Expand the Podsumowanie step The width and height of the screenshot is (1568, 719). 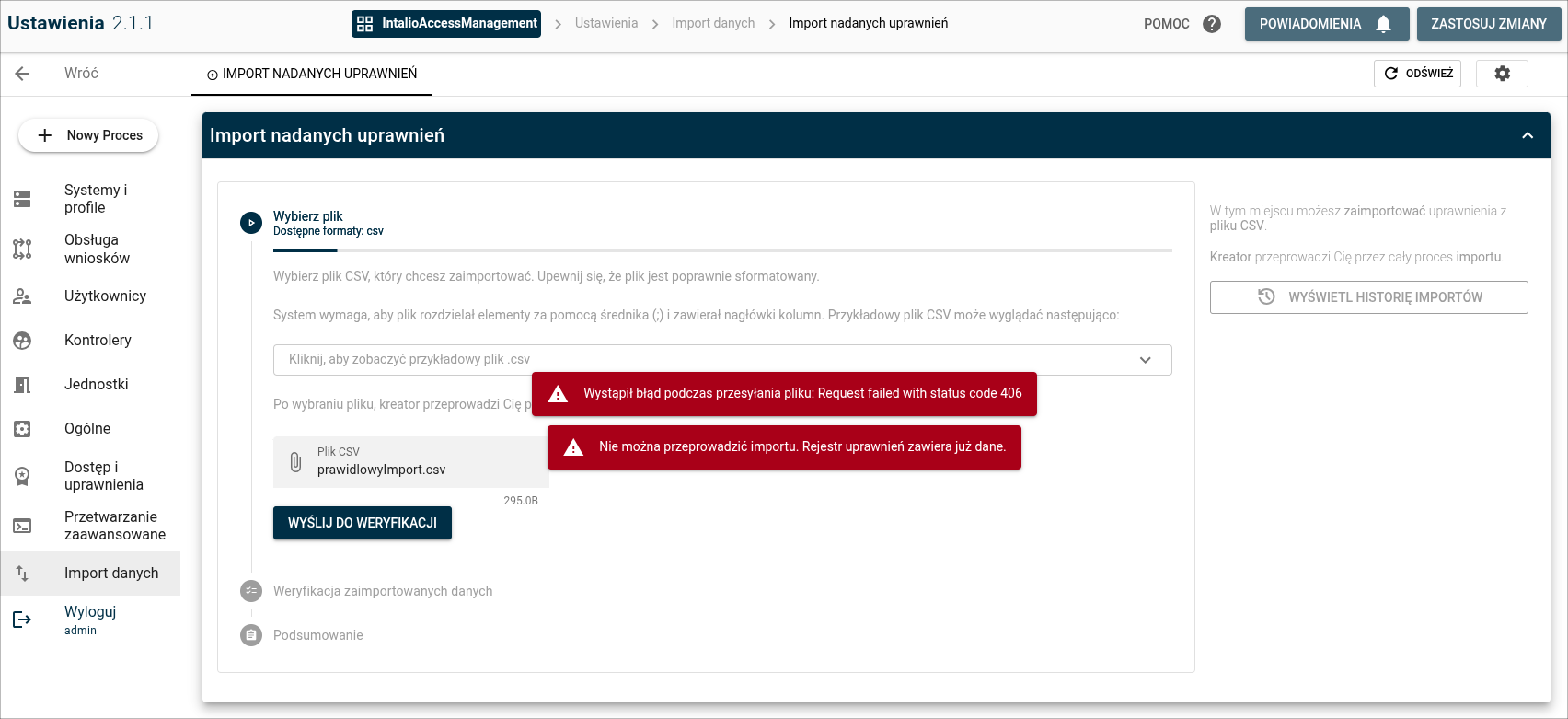pyautogui.click(x=317, y=635)
